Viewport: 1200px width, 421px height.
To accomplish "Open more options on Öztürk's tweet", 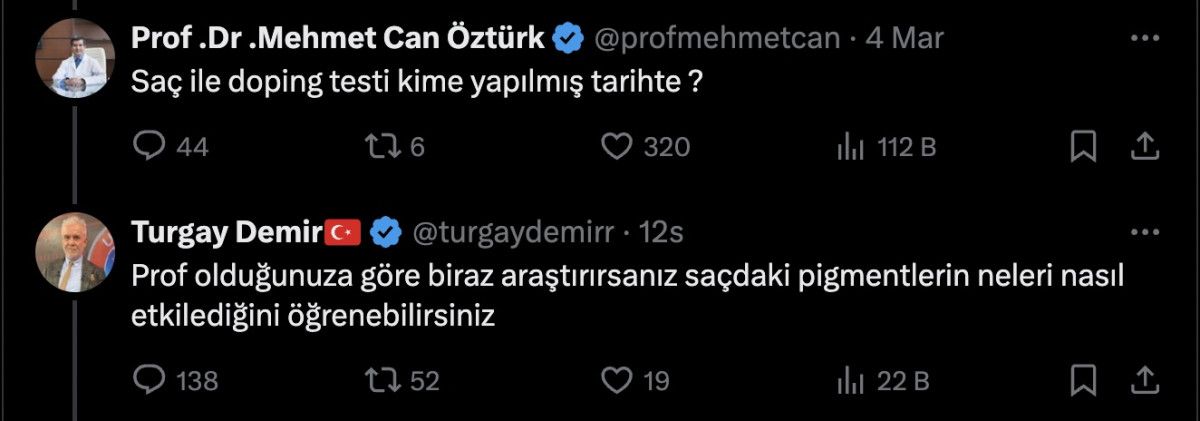I will [1143, 39].
